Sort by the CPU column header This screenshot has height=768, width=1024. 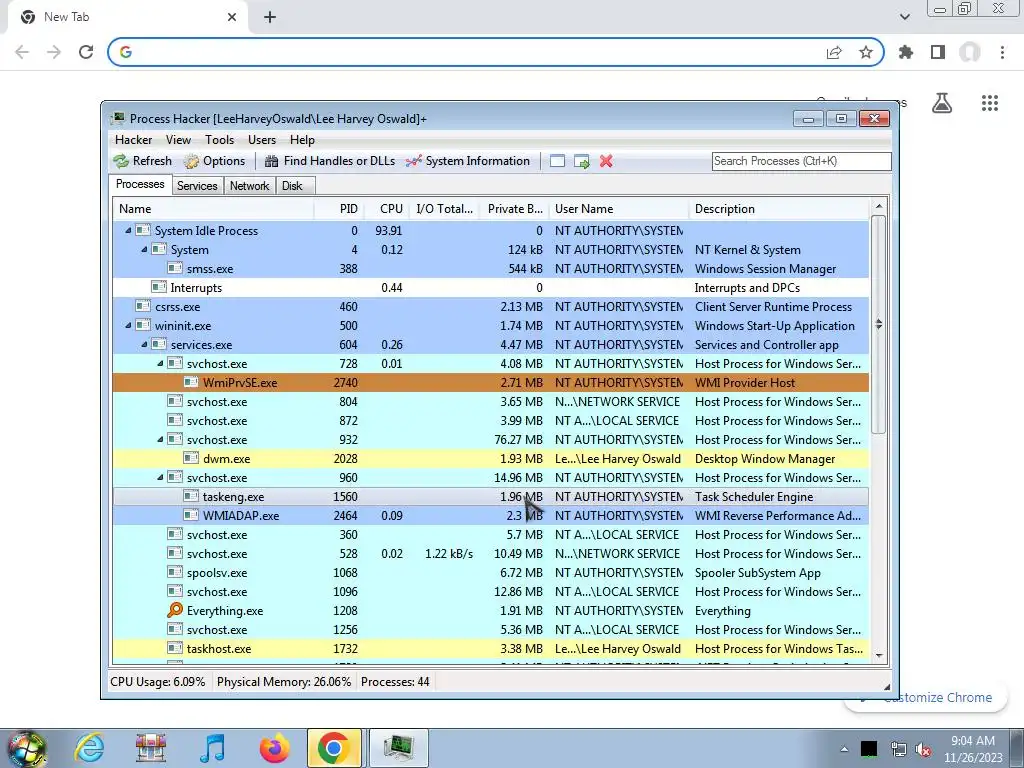pyautogui.click(x=386, y=209)
